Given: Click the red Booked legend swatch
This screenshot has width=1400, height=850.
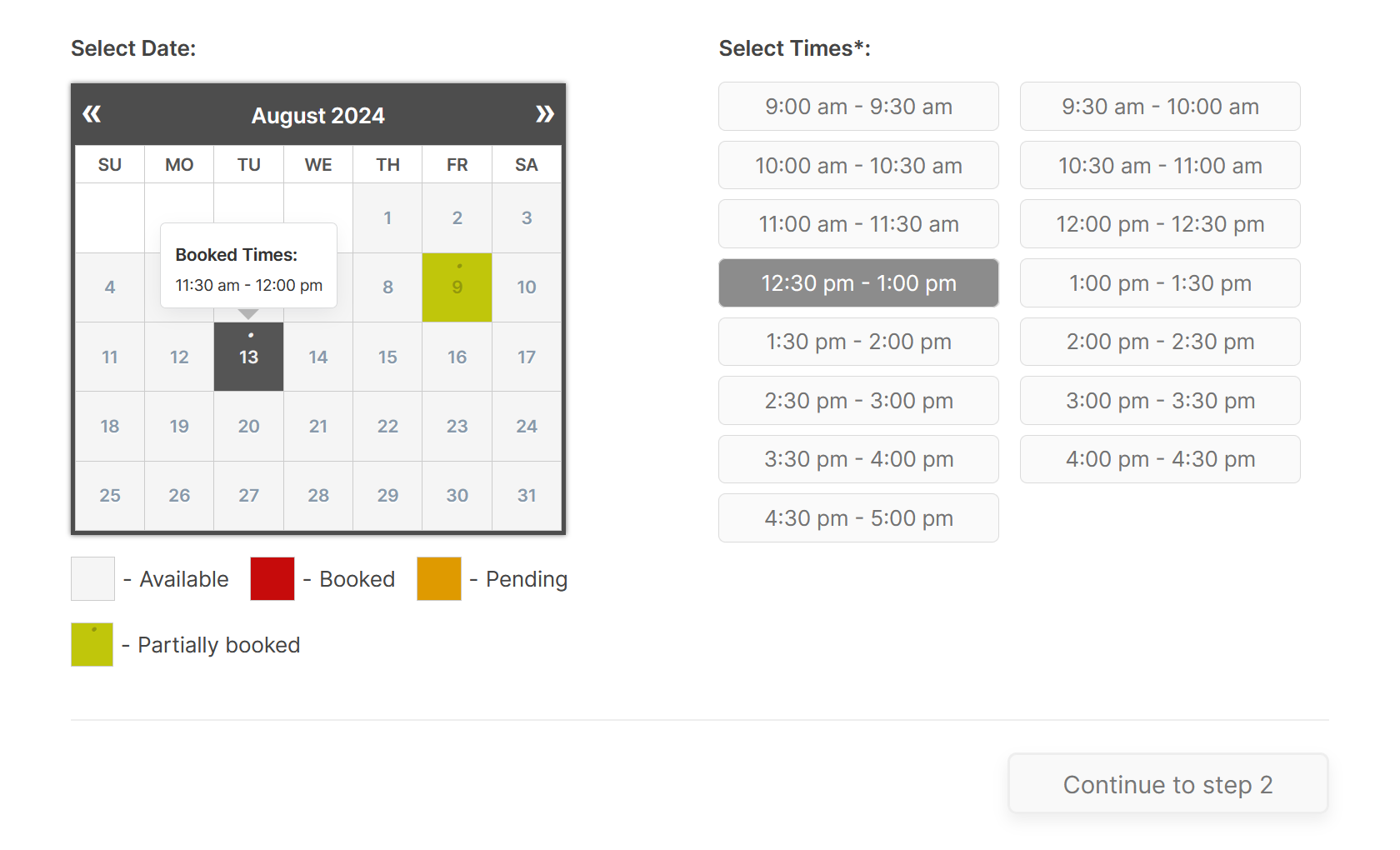Looking at the screenshot, I should 272,578.
